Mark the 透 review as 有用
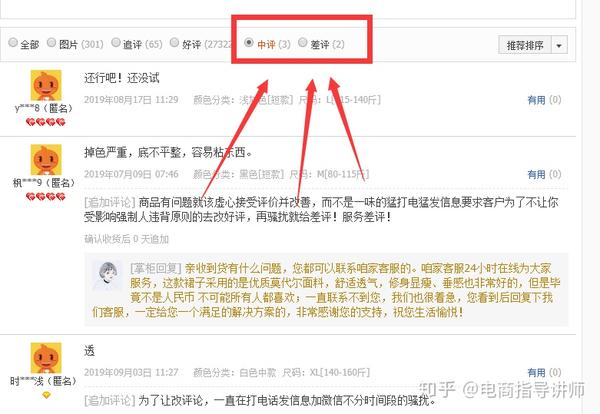 click(x=536, y=372)
